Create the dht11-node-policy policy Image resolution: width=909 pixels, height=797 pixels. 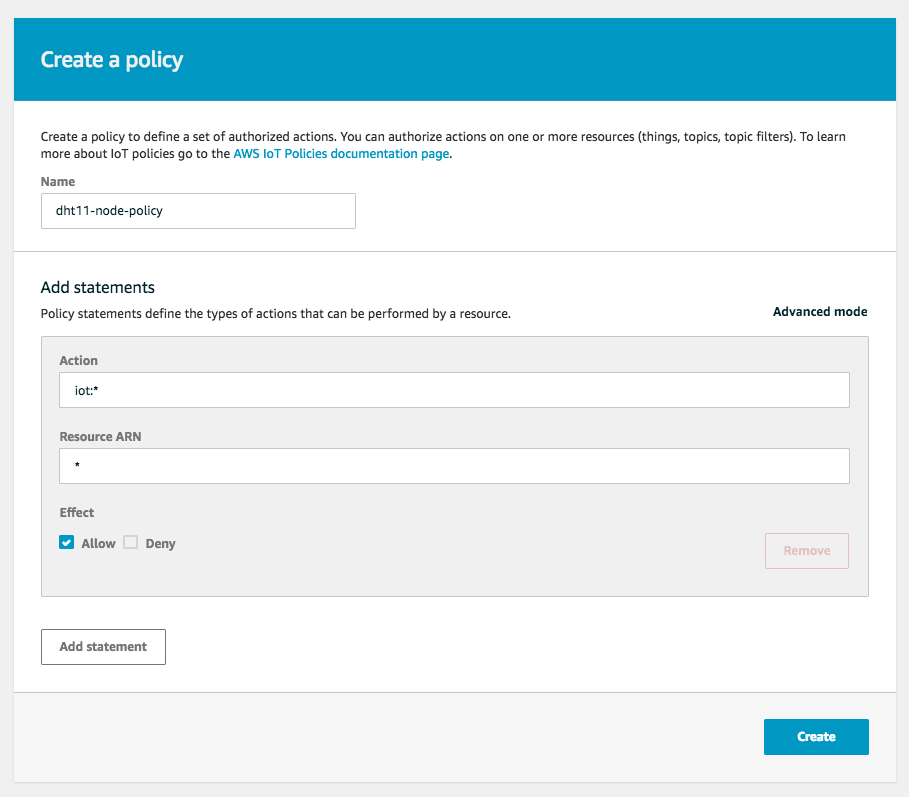[x=816, y=737]
